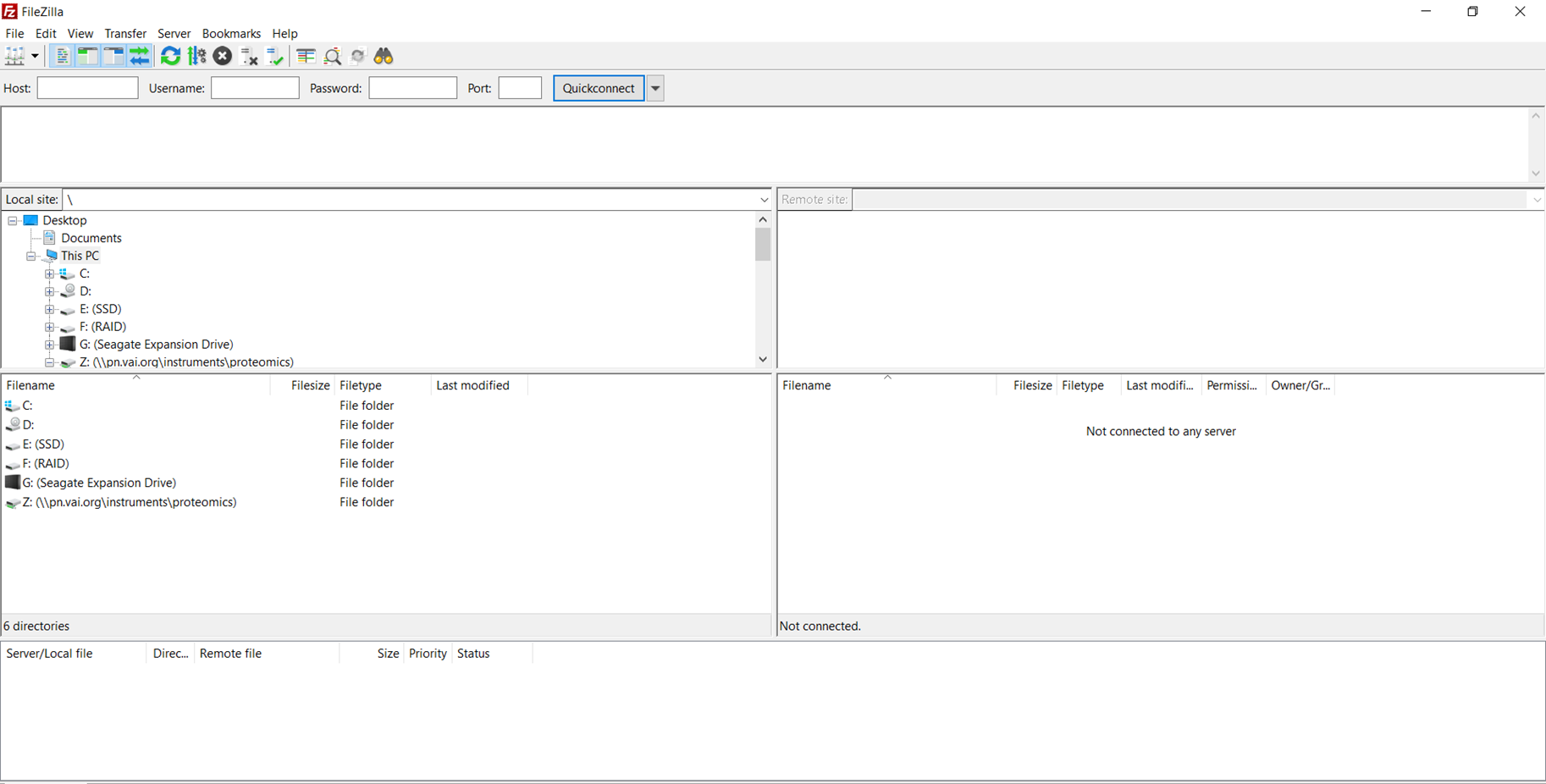The width and height of the screenshot is (1546, 784).
Task: Click local tree scrollbar down arrow
Action: (x=763, y=360)
